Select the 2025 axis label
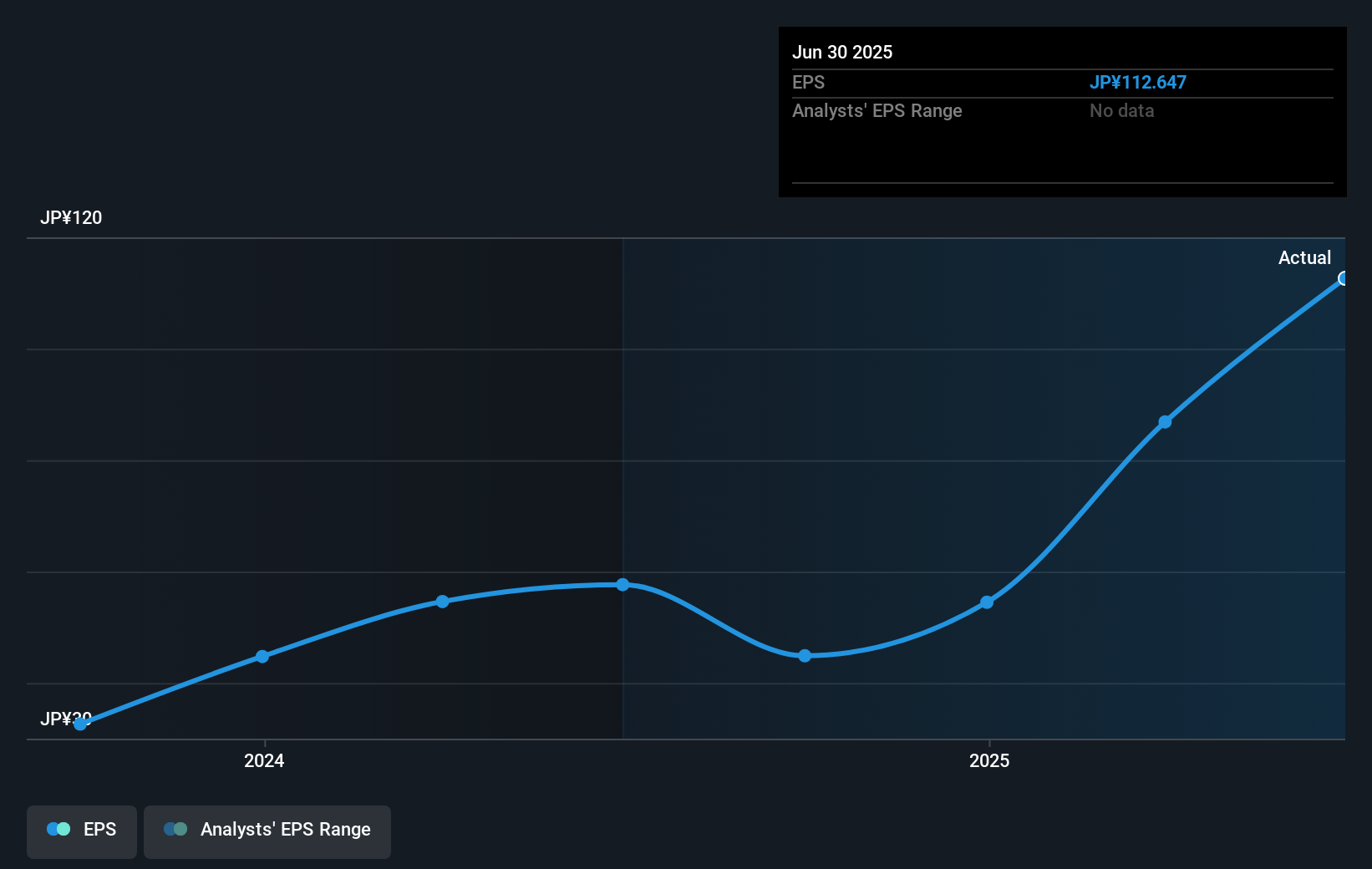 click(x=989, y=761)
